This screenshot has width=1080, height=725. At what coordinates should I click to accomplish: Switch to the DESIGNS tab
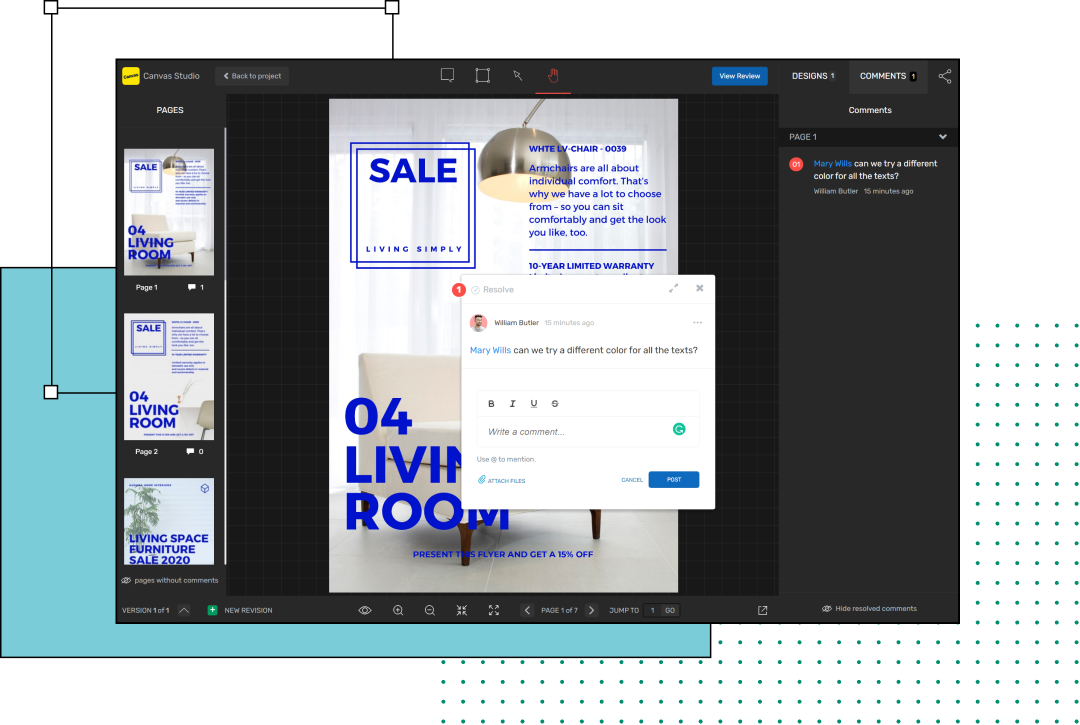(x=813, y=75)
